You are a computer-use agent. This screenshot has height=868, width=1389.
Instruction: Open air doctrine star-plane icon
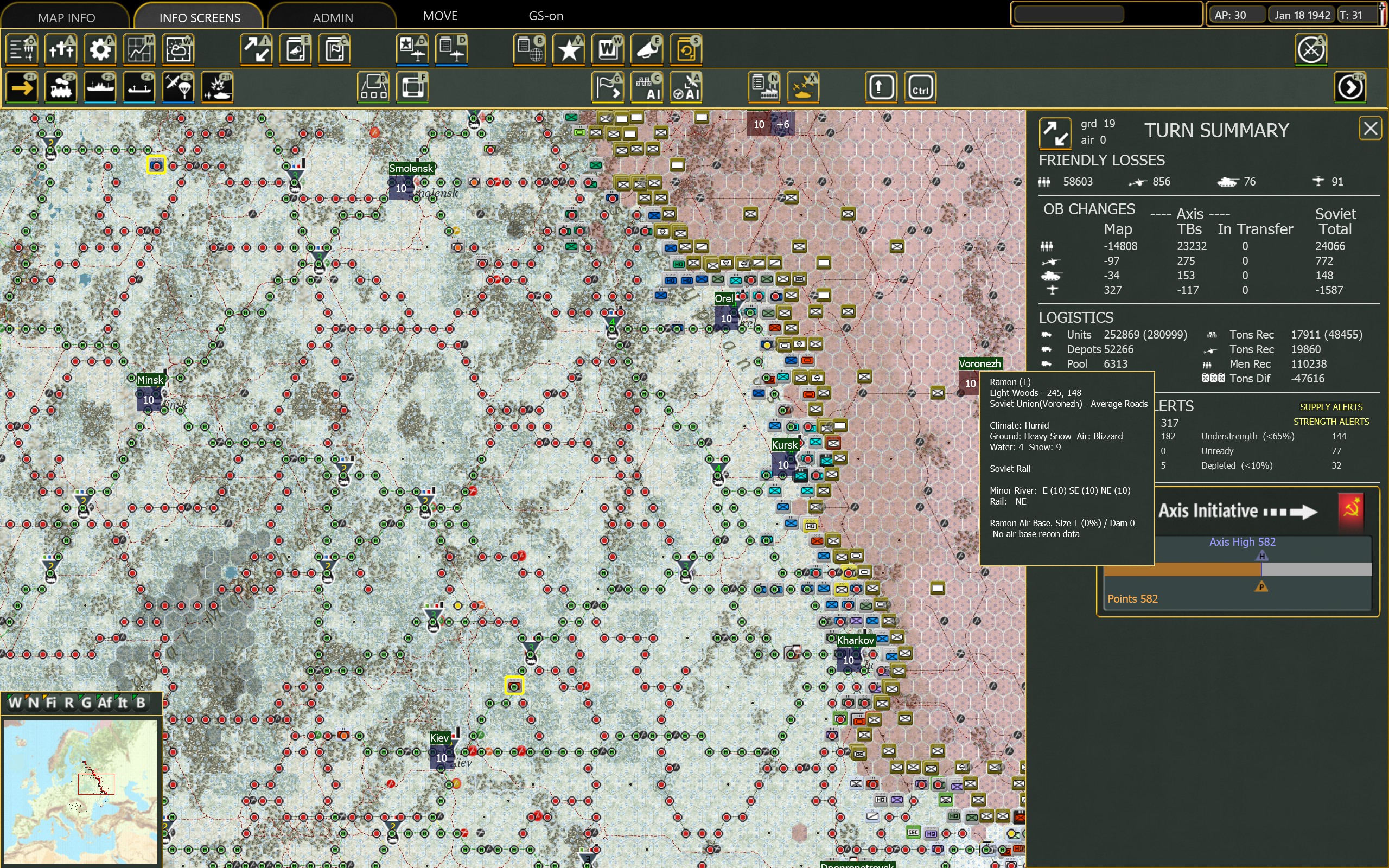pos(412,49)
